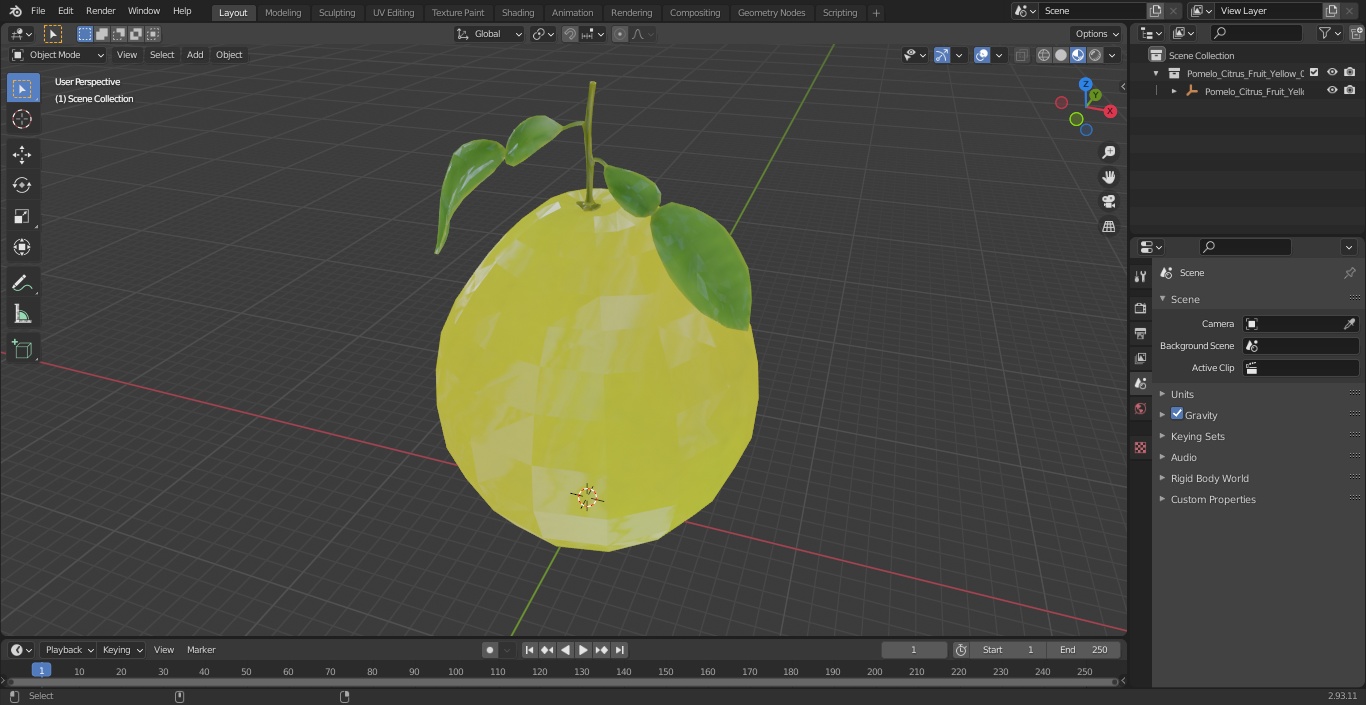Jump to the animation start frame
This screenshot has height=705, width=1366.
point(530,650)
